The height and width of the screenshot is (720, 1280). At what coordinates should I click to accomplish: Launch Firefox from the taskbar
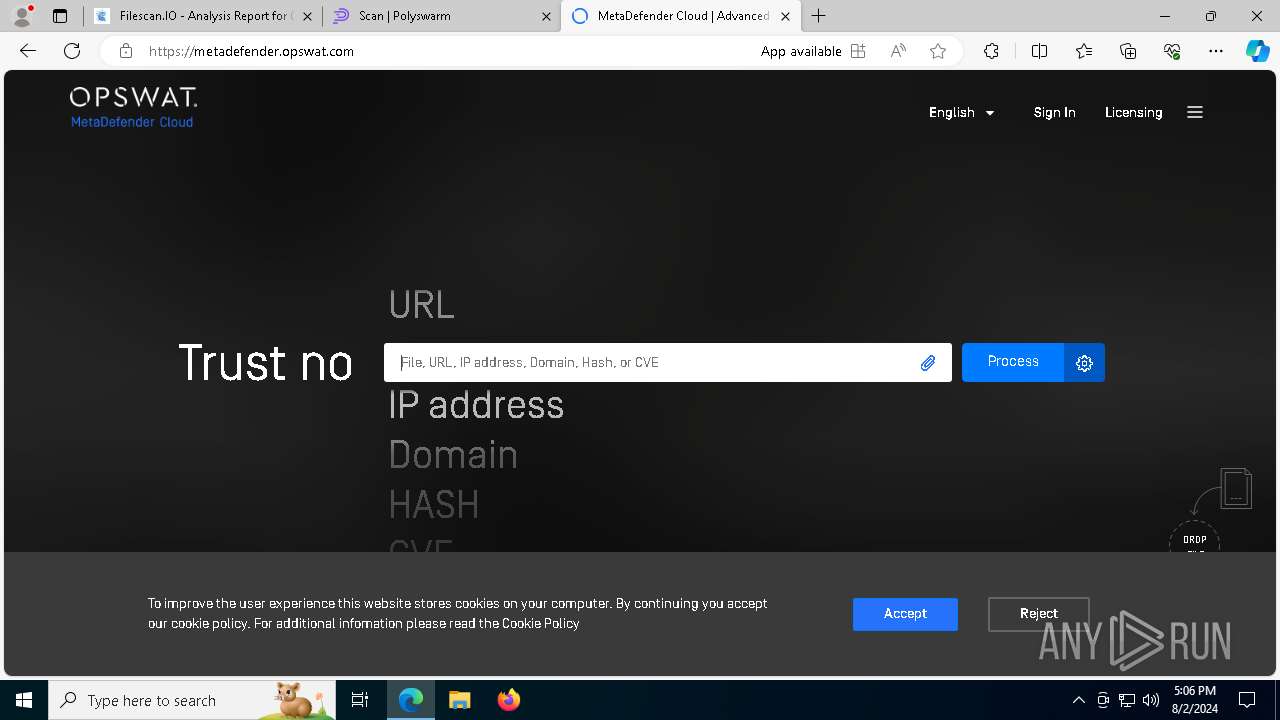click(508, 700)
